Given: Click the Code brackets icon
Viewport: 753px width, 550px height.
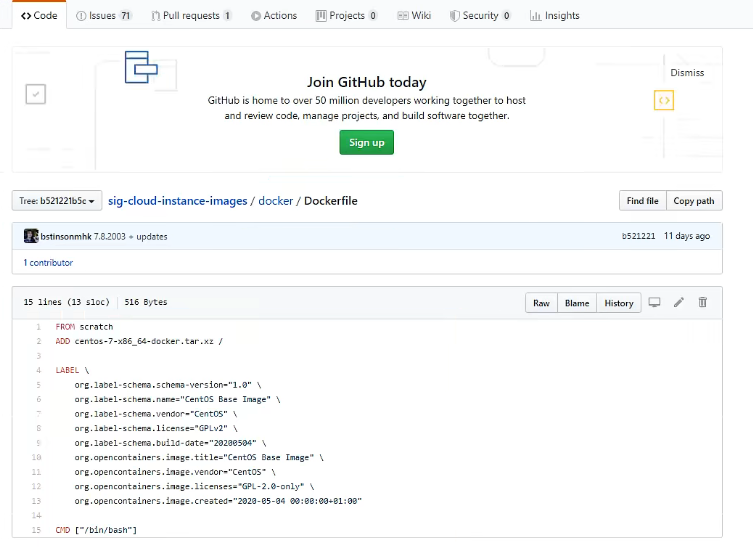Looking at the screenshot, I should coord(26,16).
